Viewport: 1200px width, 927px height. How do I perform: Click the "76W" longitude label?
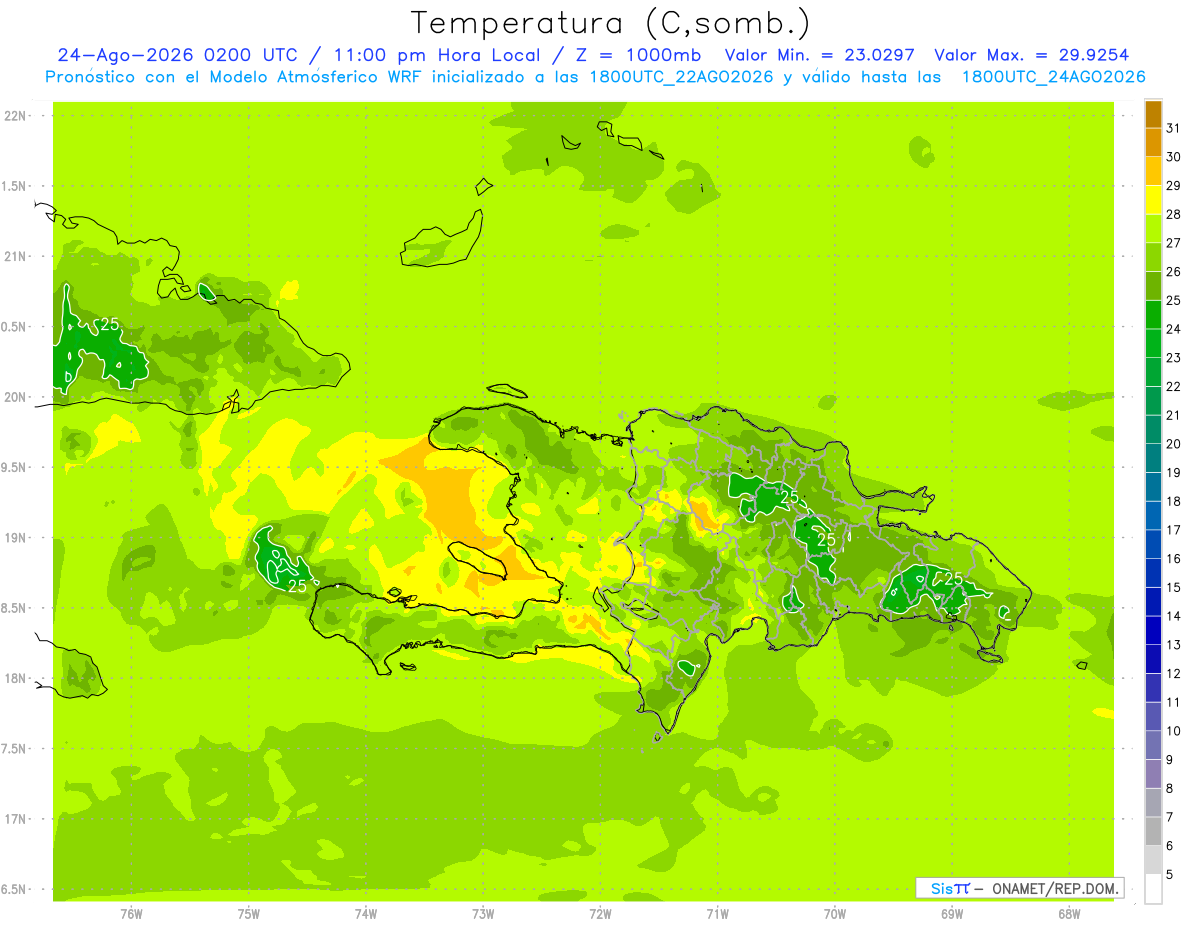[131, 914]
